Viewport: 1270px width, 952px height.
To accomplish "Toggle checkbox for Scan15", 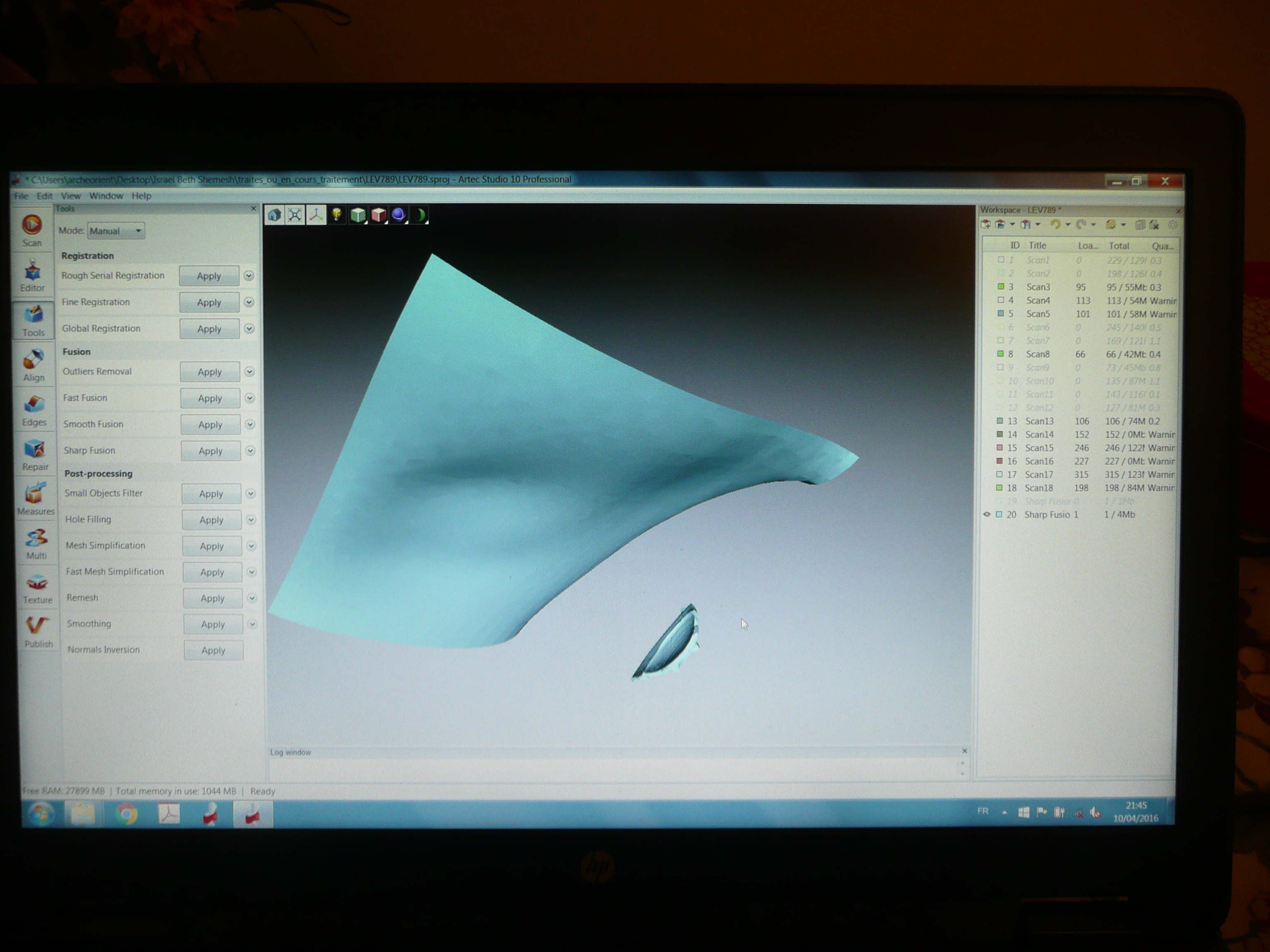I will (1000, 447).
